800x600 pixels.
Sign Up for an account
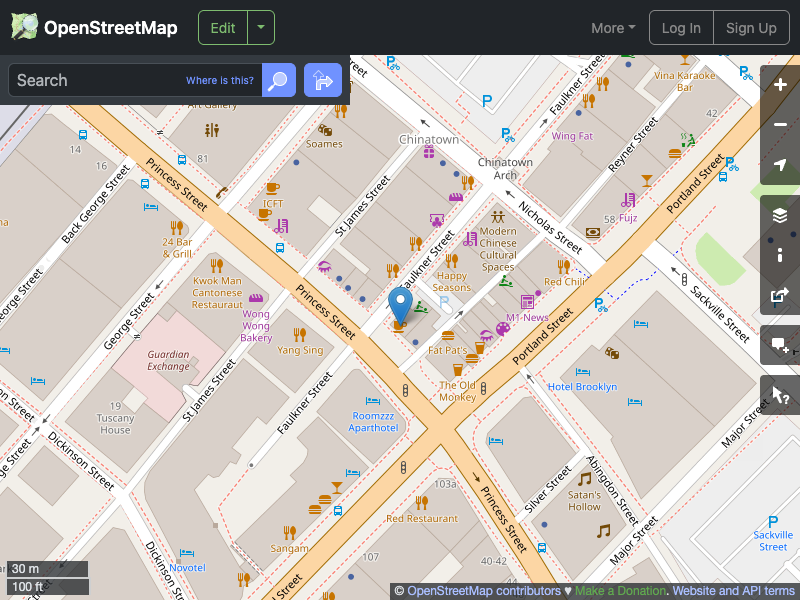751,27
